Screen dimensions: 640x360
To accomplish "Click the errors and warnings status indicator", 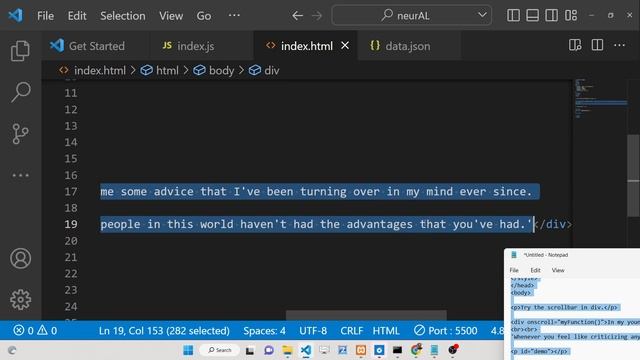I will (x=35, y=330).
